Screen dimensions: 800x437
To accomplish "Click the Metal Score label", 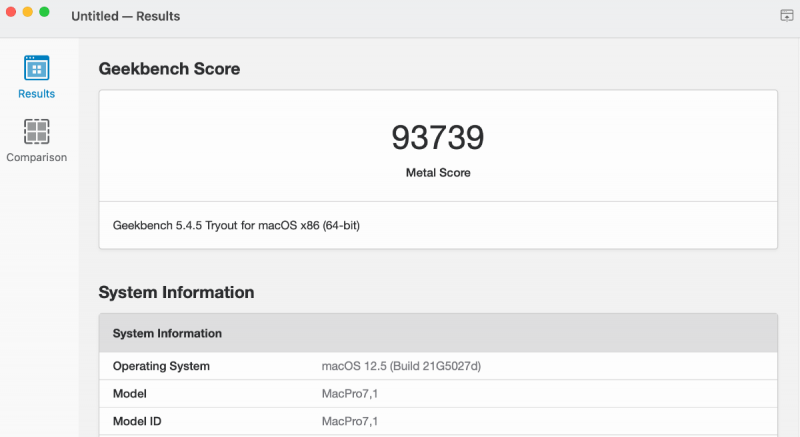I will tap(438, 173).
